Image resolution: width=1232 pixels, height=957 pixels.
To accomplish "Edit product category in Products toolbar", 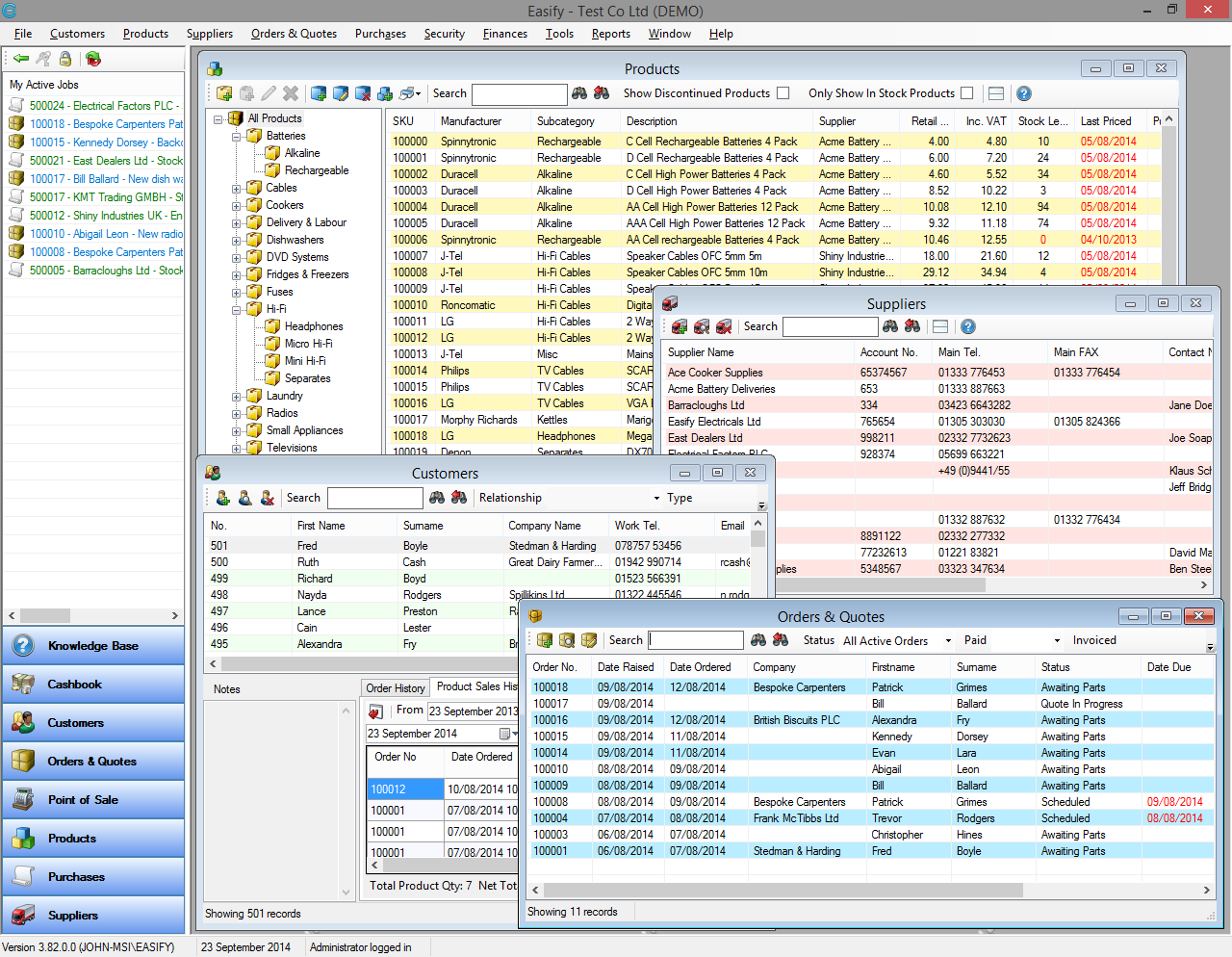I will 341,93.
